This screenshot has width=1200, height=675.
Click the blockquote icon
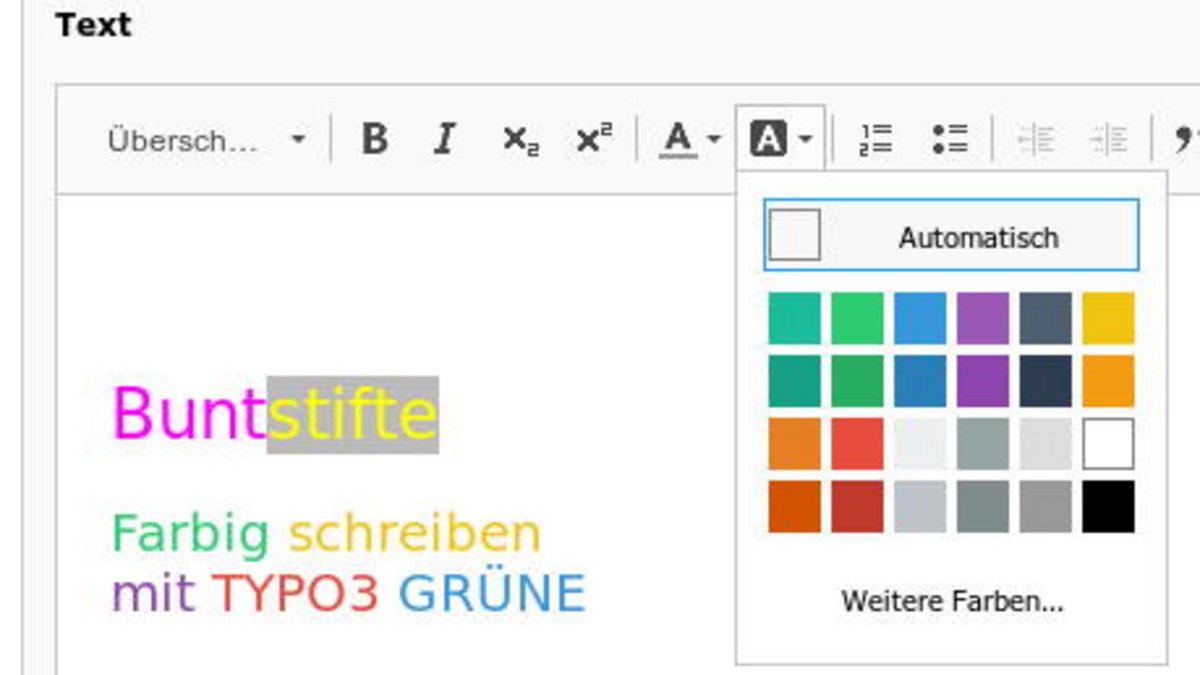pyautogui.click(x=1185, y=139)
